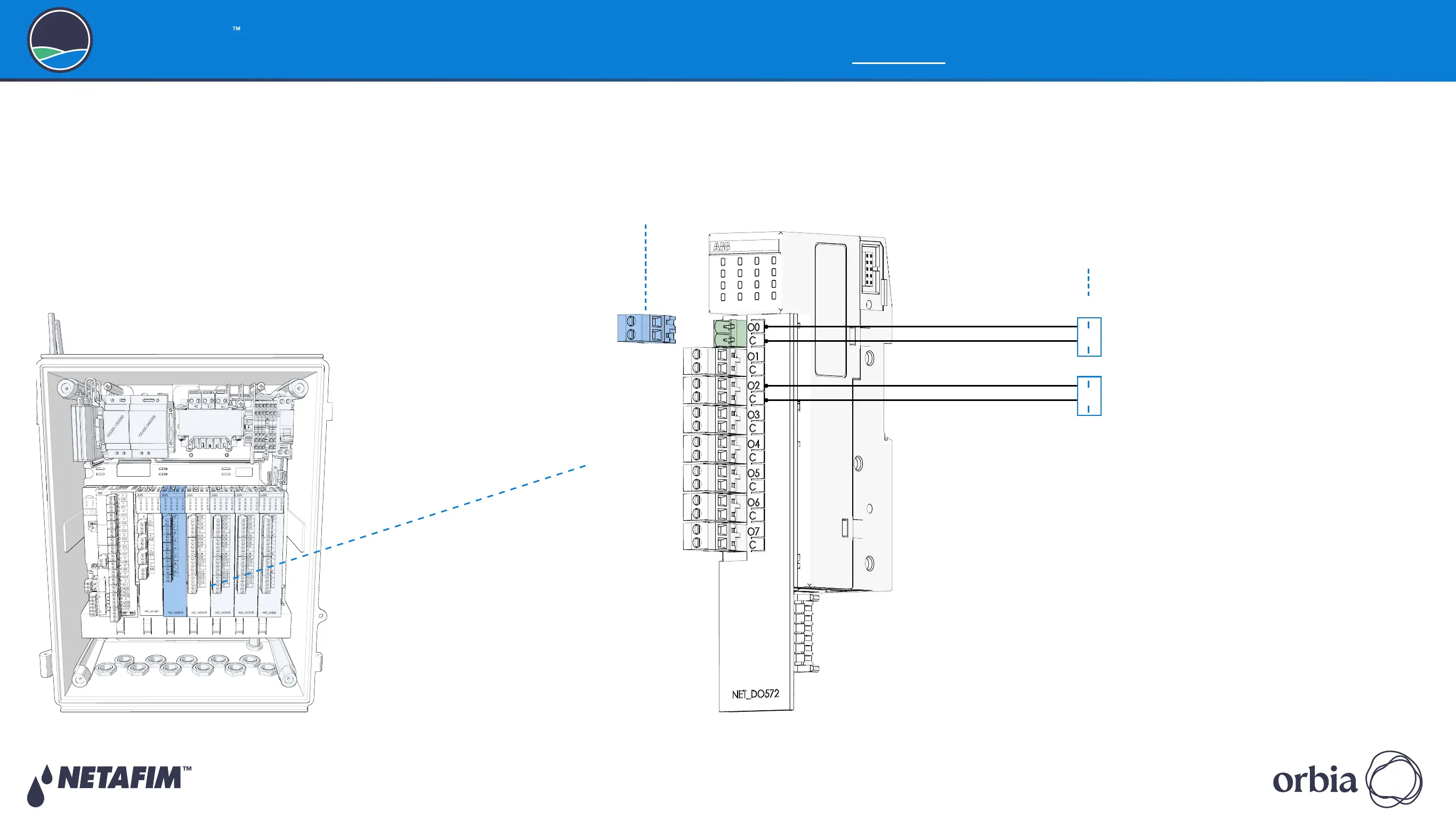Click the ABB brand label on the module

coord(721,246)
